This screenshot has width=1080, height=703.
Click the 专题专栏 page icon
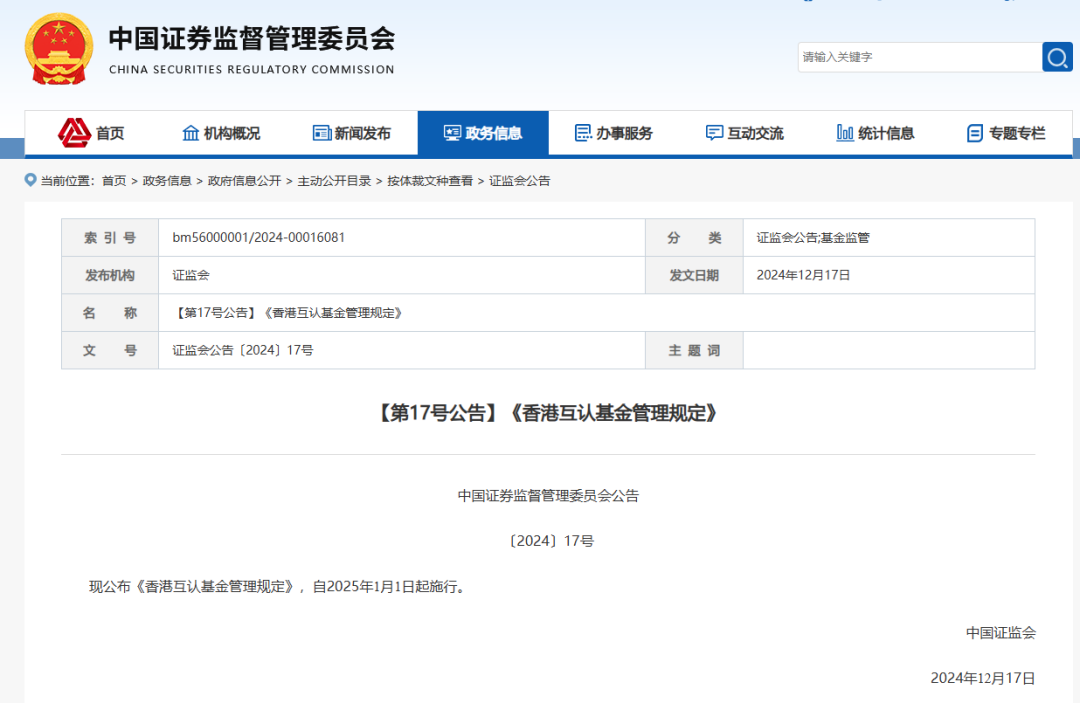(975, 133)
